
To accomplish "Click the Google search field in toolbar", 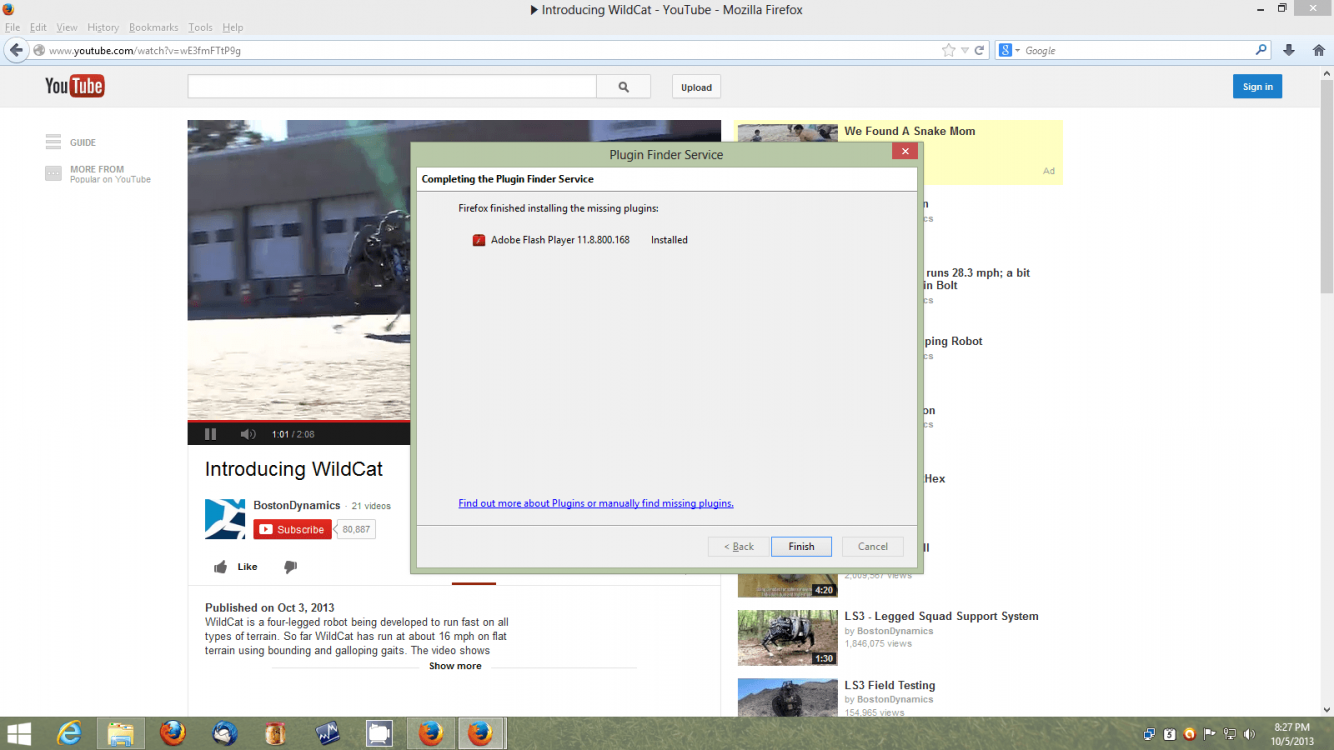I will click(1133, 50).
